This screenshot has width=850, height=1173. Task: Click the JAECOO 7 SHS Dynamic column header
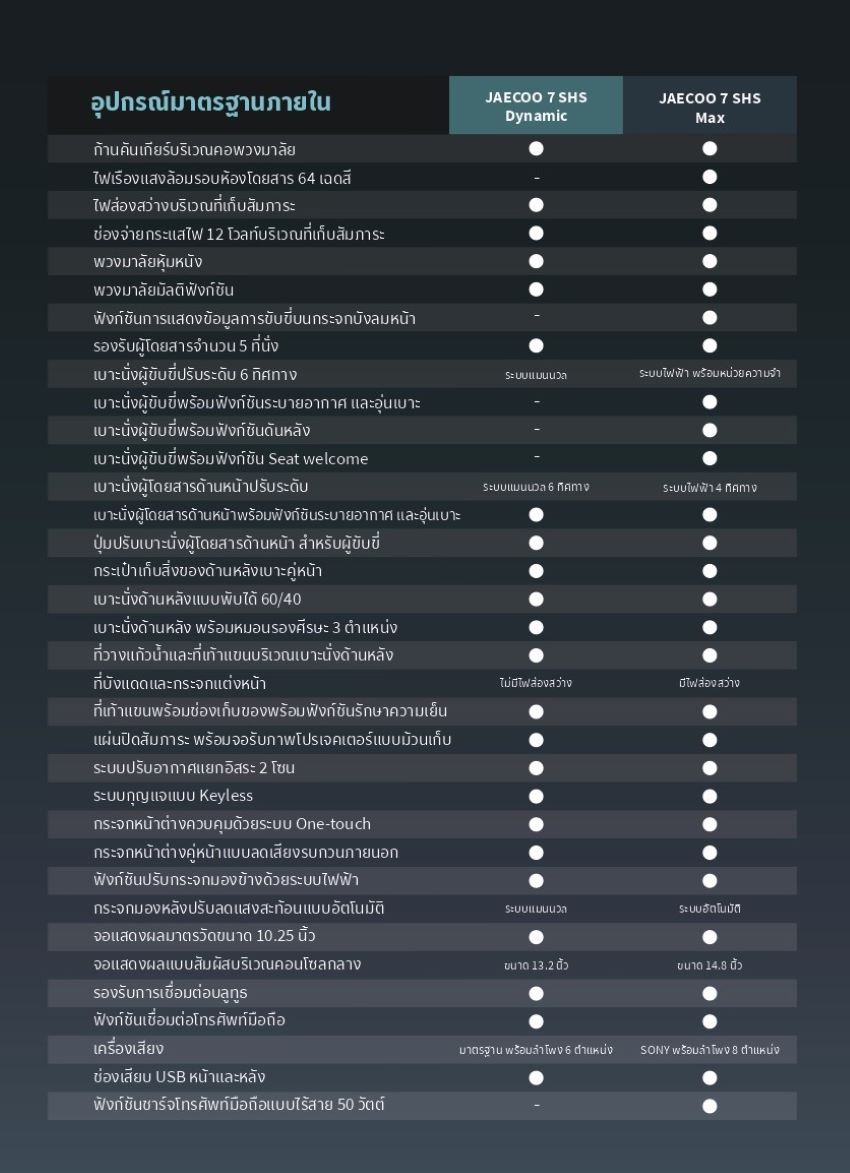[x=536, y=106]
